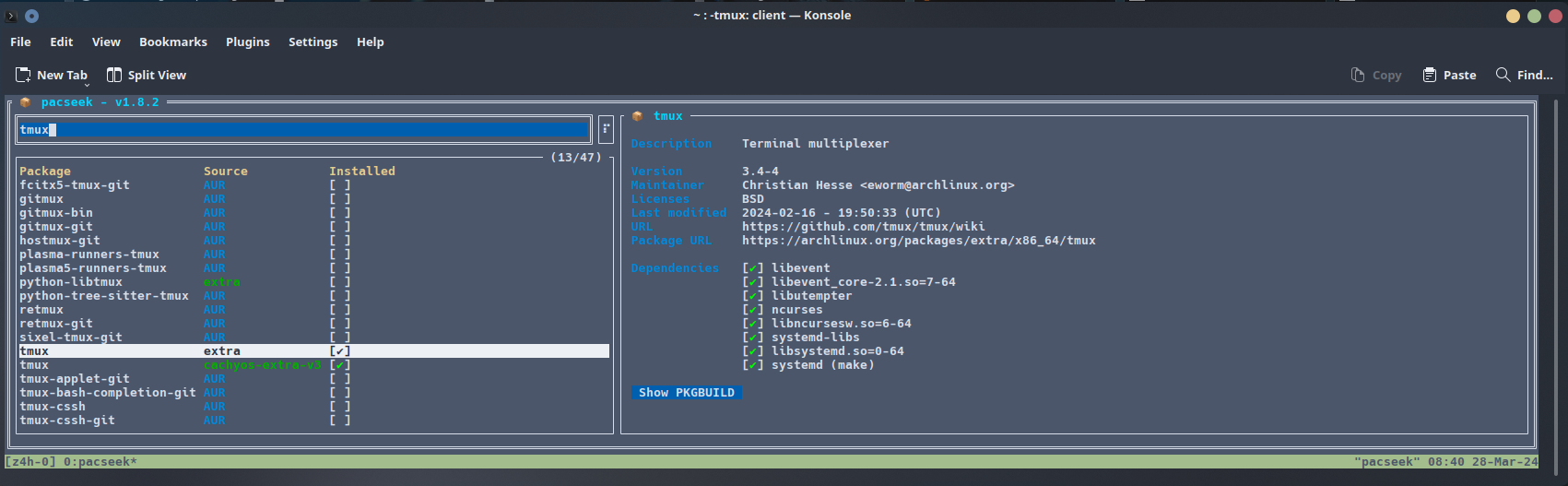
Task: Select the fcitx5-tmux-git package row
Action: click(x=314, y=185)
